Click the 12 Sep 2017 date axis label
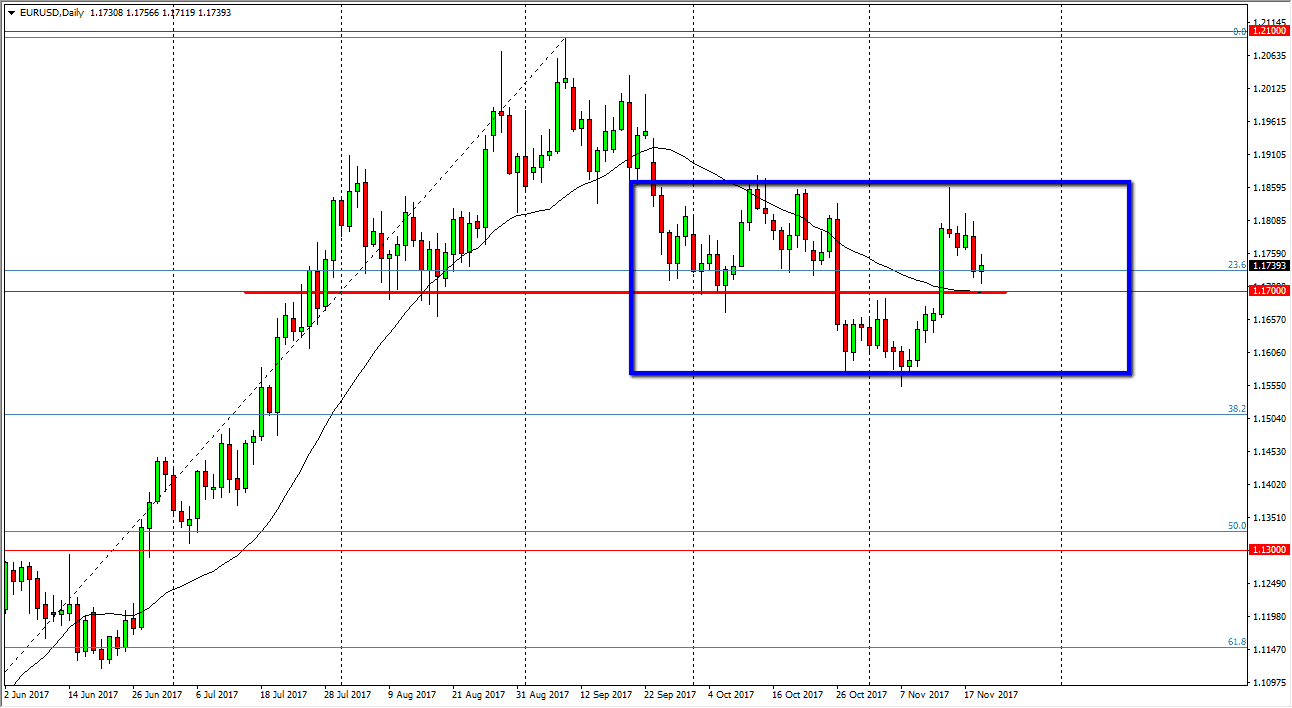 coord(604,694)
